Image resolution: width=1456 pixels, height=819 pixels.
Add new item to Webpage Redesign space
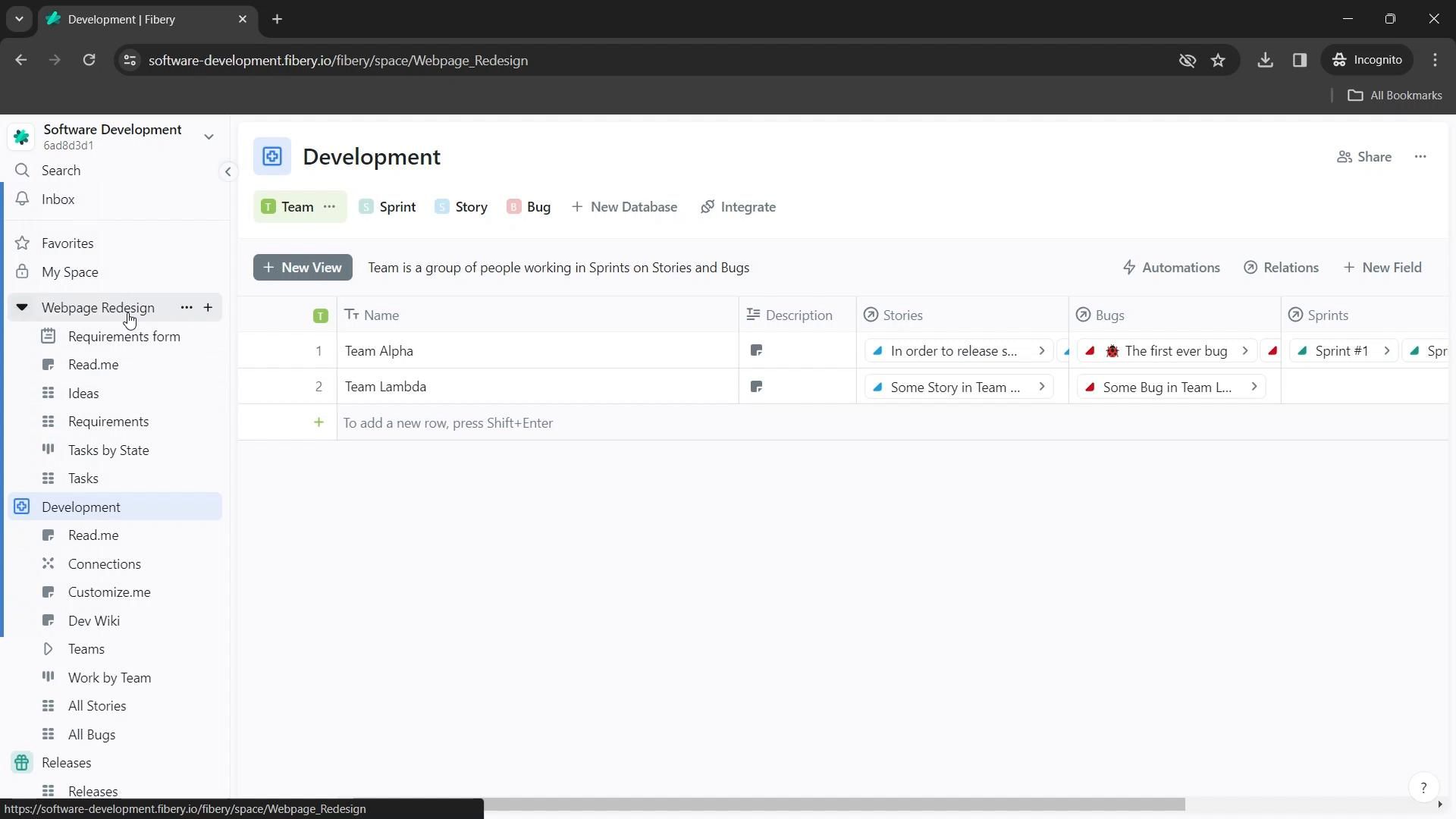[208, 308]
